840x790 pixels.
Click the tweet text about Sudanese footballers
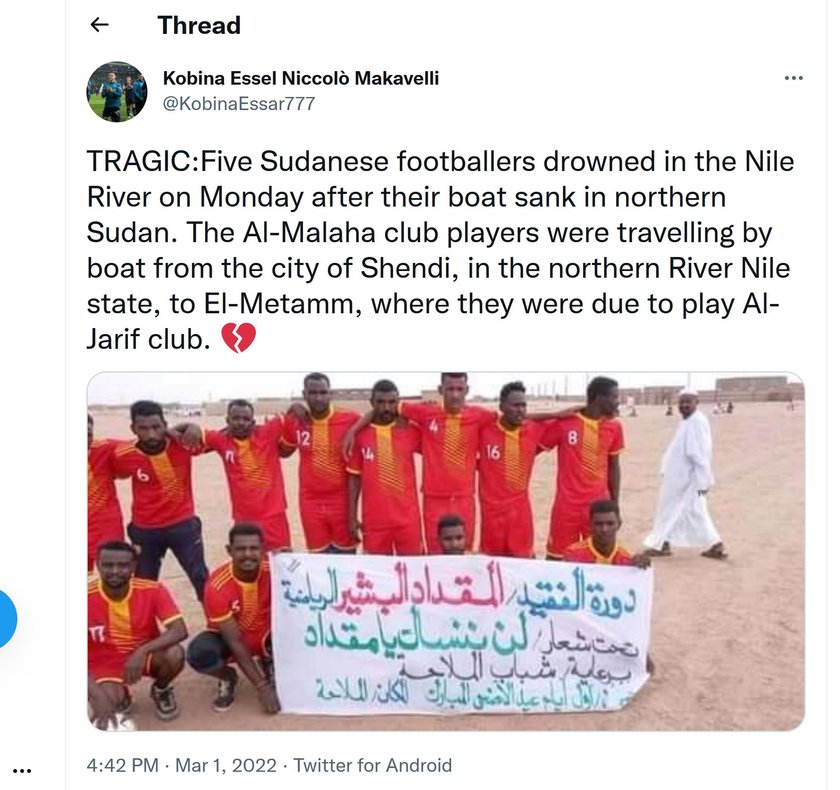440,250
